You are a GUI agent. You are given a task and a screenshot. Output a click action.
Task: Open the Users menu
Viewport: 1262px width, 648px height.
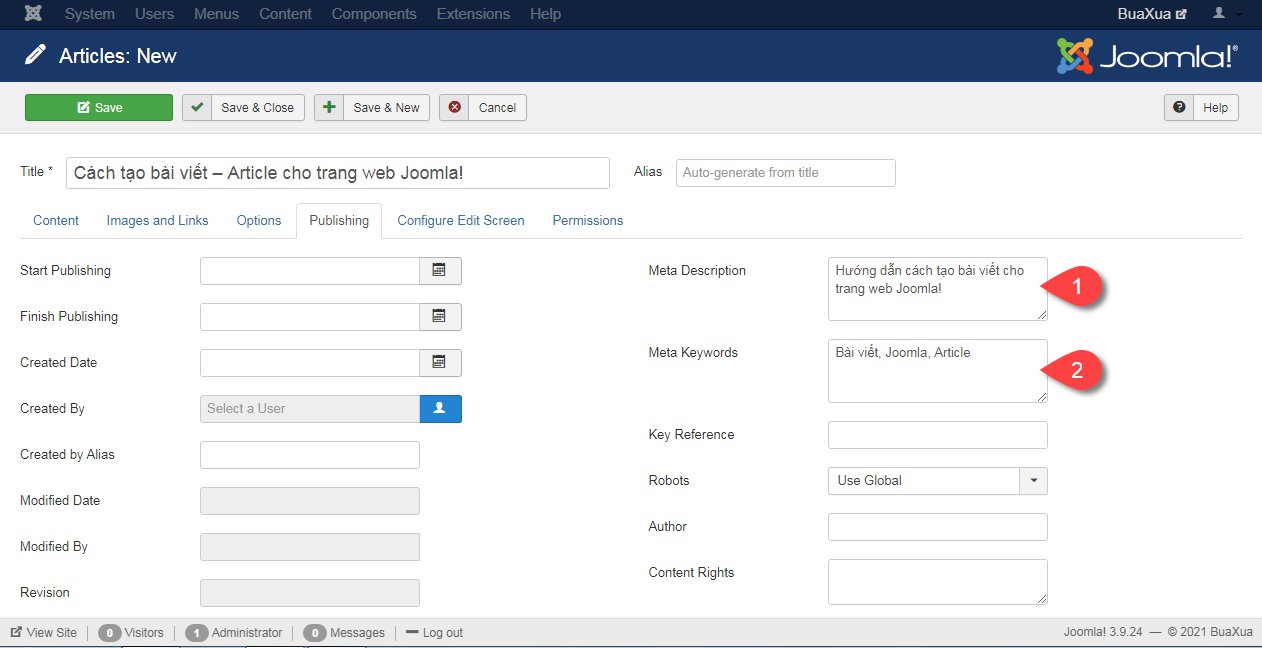tap(154, 14)
